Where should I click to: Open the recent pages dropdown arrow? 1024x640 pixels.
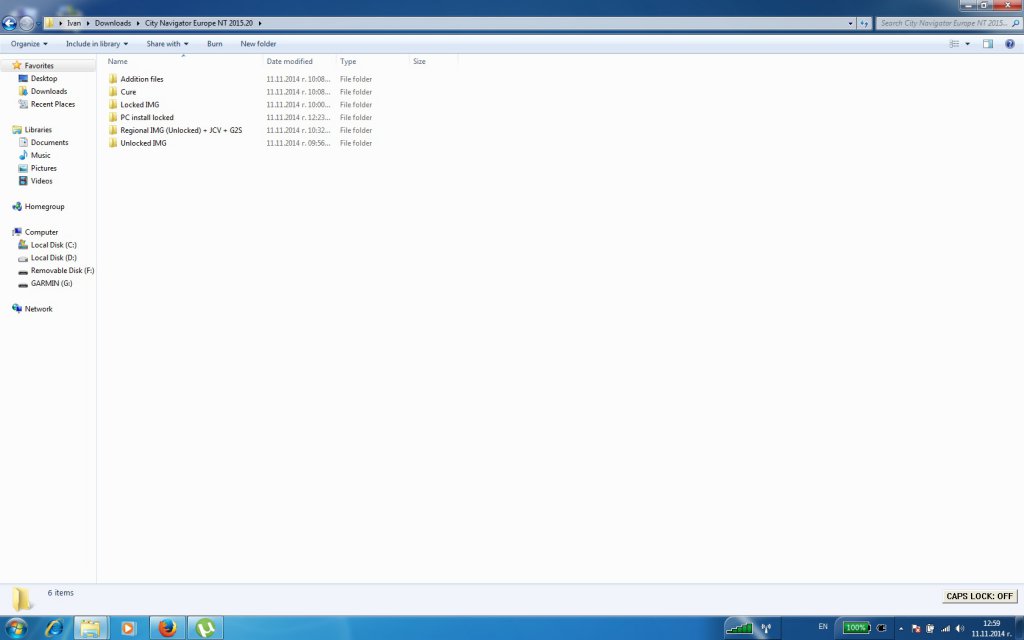(x=38, y=24)
